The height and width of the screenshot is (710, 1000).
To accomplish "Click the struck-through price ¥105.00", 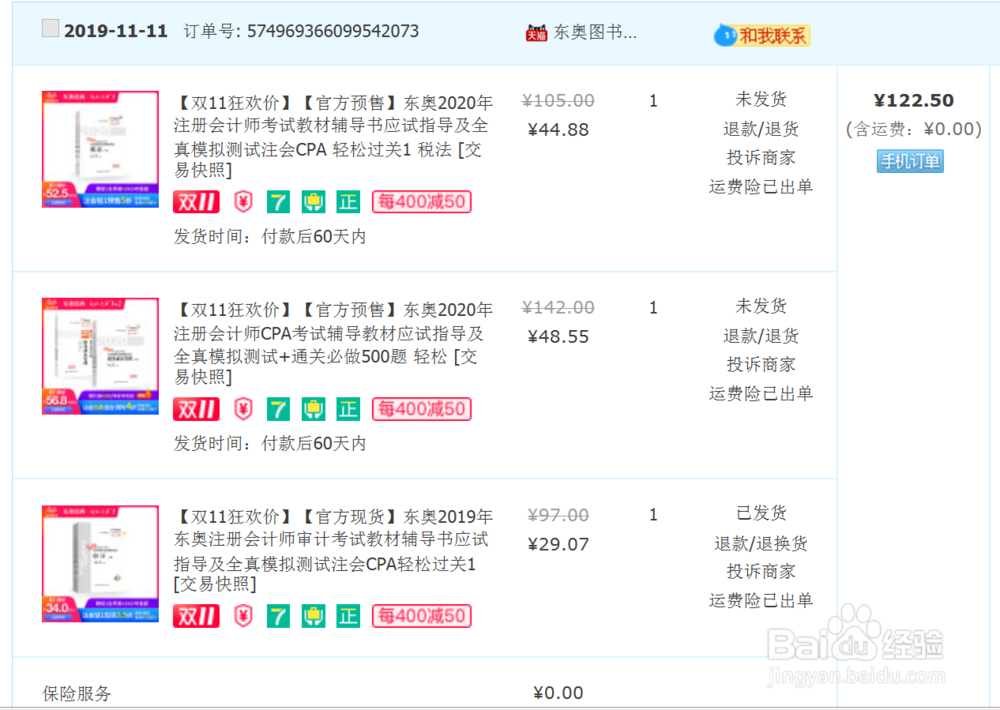I will pyautogui.click(x=558, y=101).
